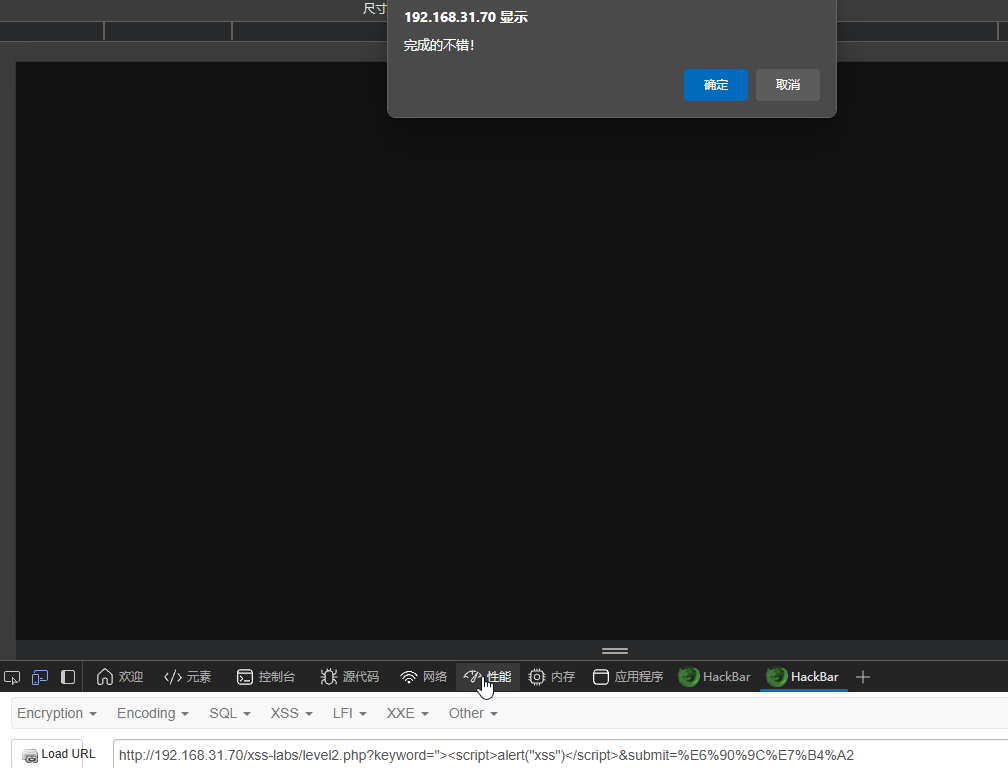This screenshot has height=768, width=1008.
Task: Click into the HackBar URL text field
Action: tap(561, 755)
